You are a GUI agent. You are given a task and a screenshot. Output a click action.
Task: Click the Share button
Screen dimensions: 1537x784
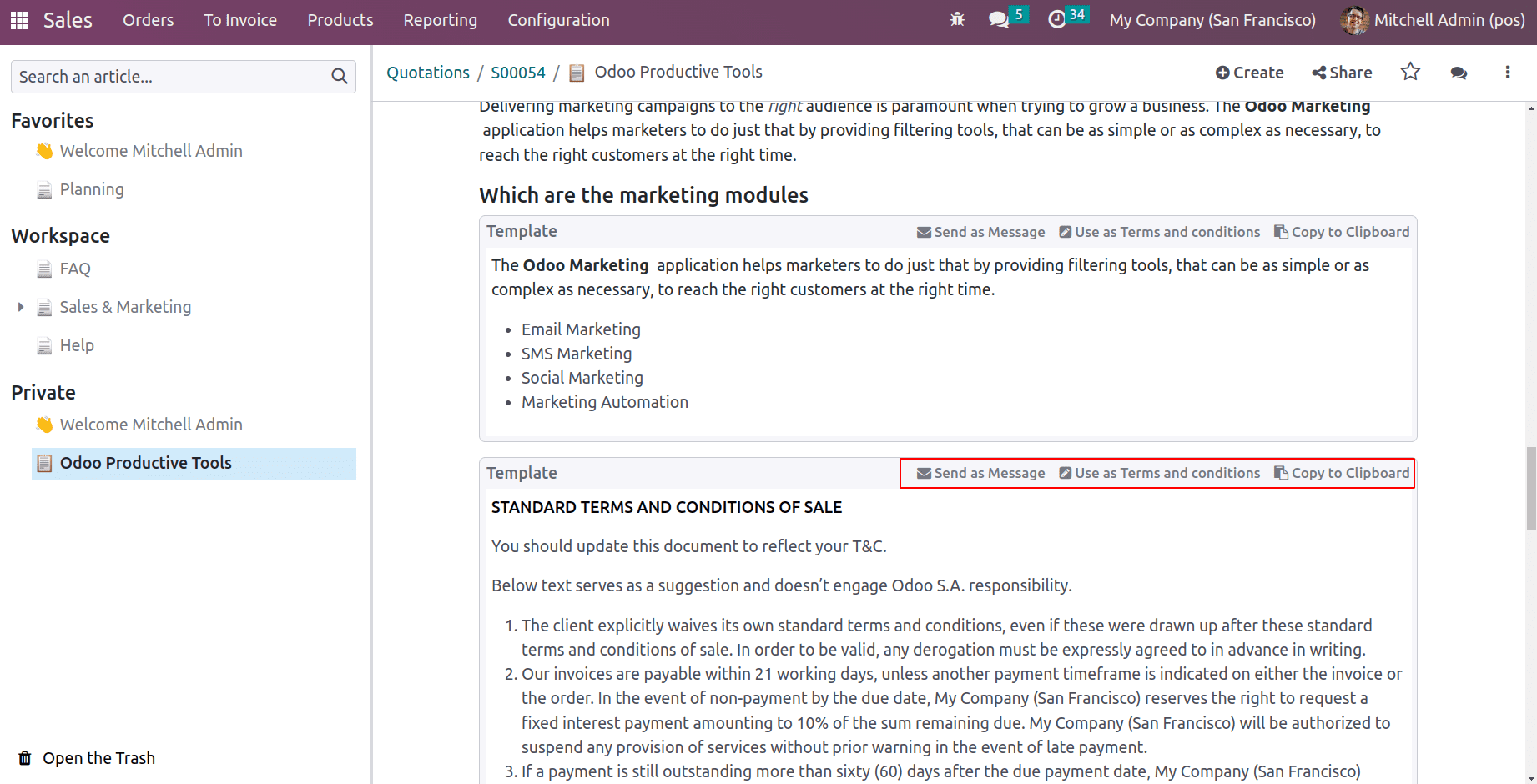1342,73
